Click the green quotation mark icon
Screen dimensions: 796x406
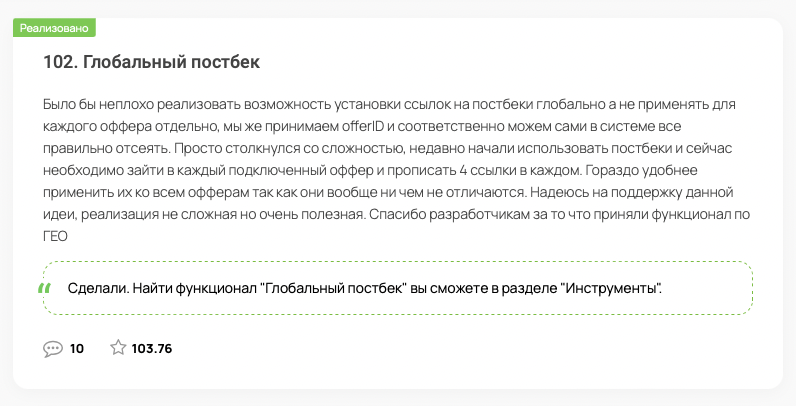[x=45, y=289]
